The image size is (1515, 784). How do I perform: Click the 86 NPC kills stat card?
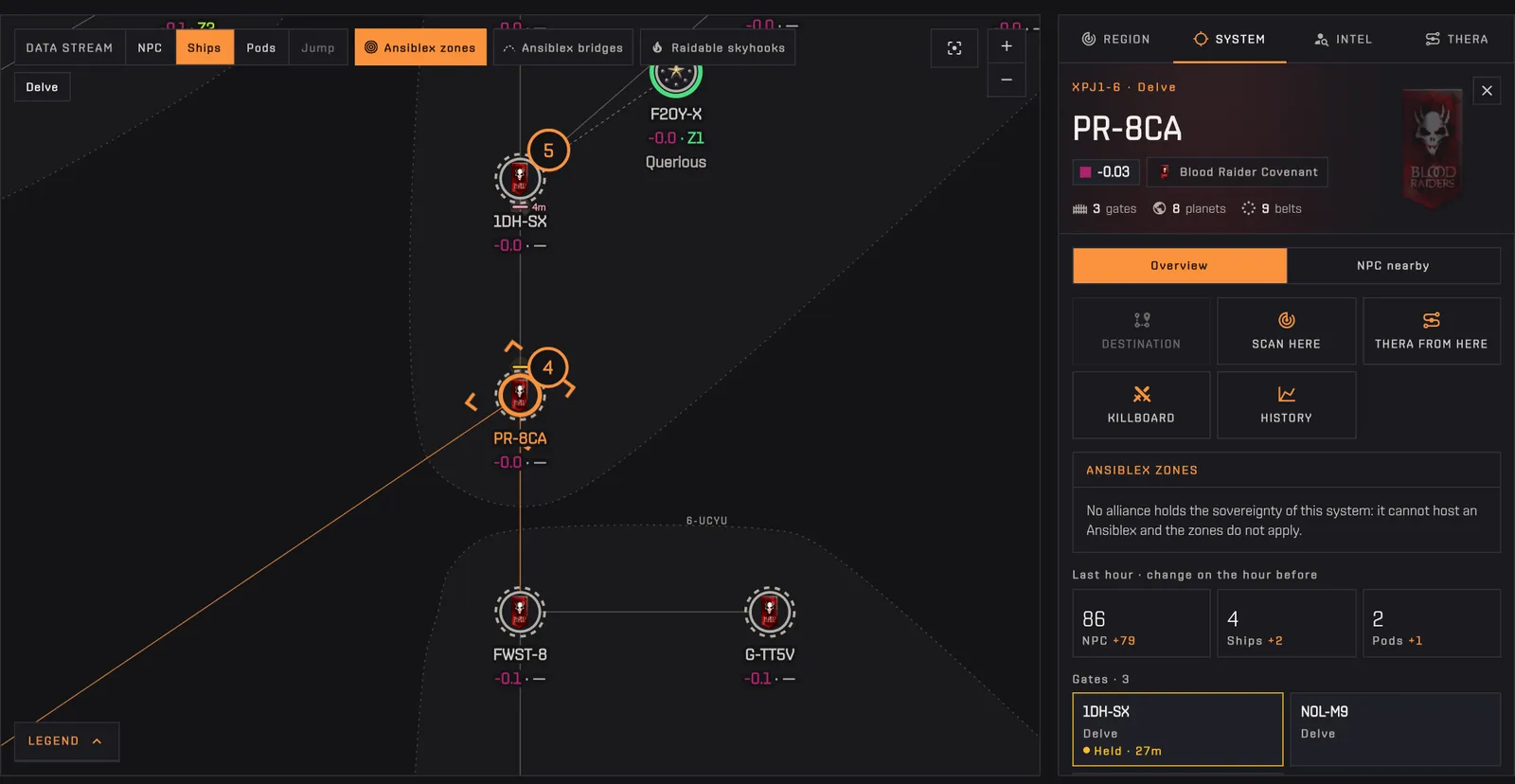coord(1141,623)
